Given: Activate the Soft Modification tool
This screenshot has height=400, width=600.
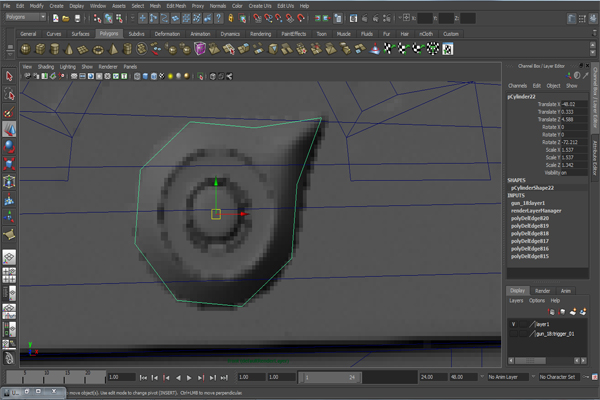Looking at the screenshot, I should (x=9, y=199).
